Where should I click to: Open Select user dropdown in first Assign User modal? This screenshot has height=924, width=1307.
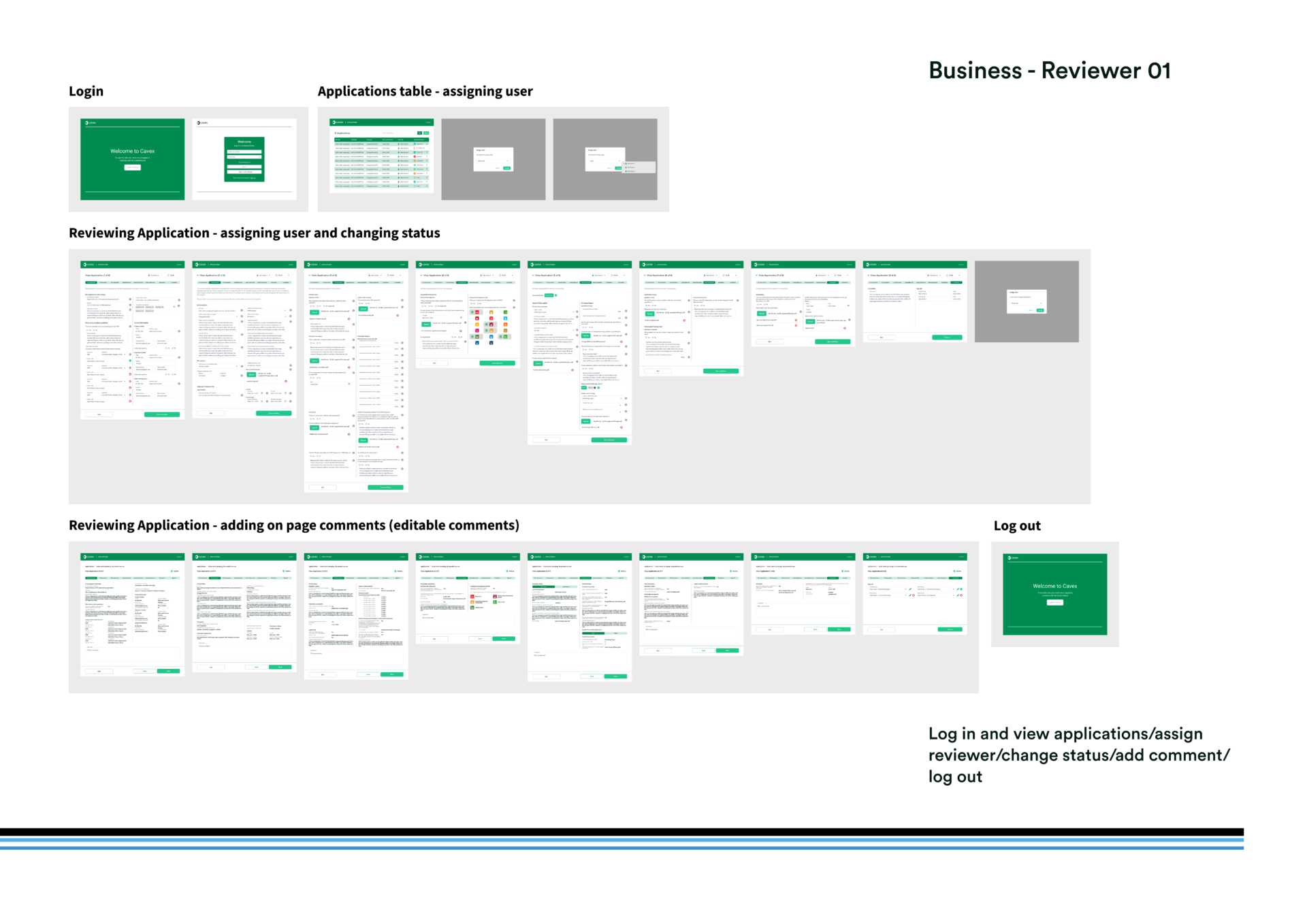point(494,161)
